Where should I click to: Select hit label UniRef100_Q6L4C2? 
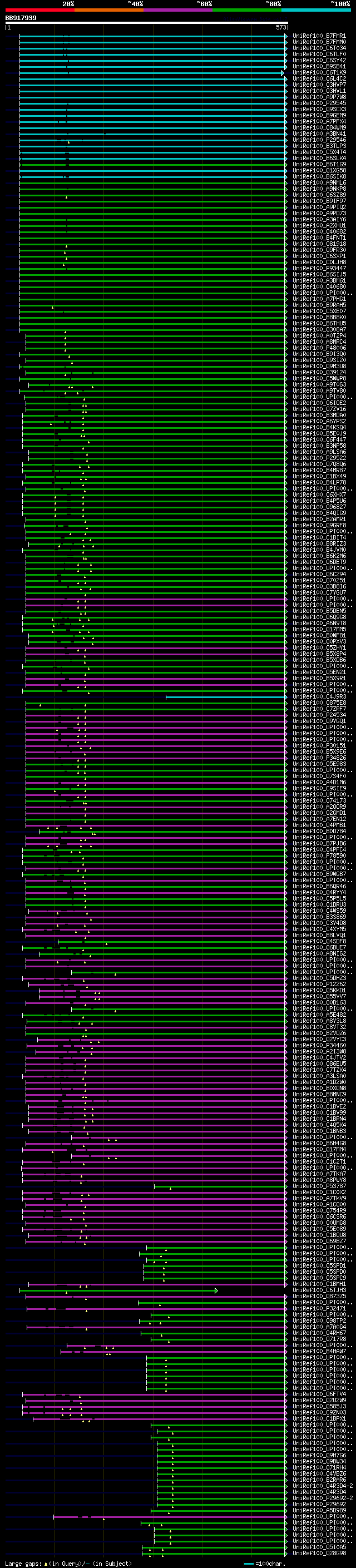319,78
